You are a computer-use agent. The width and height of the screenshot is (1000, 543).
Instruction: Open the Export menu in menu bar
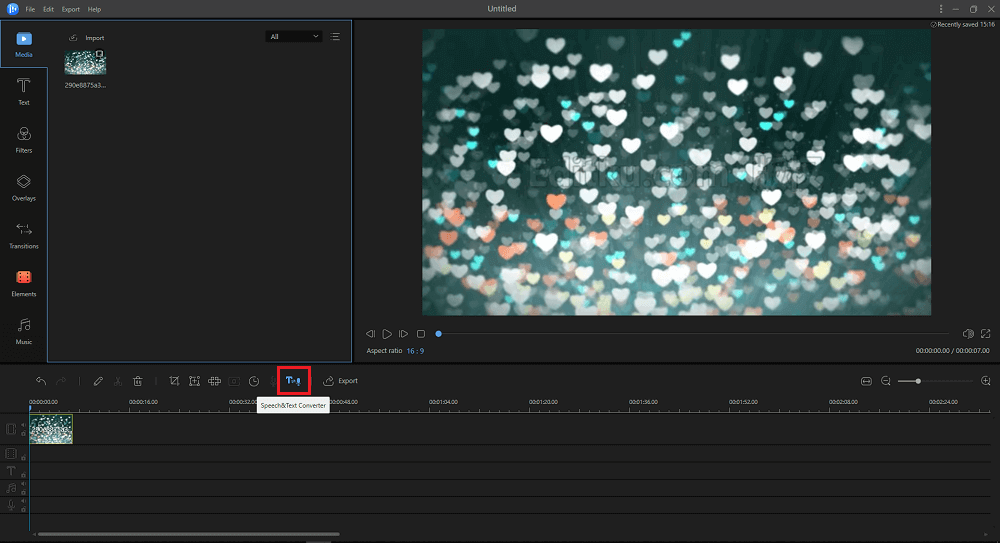70,9
